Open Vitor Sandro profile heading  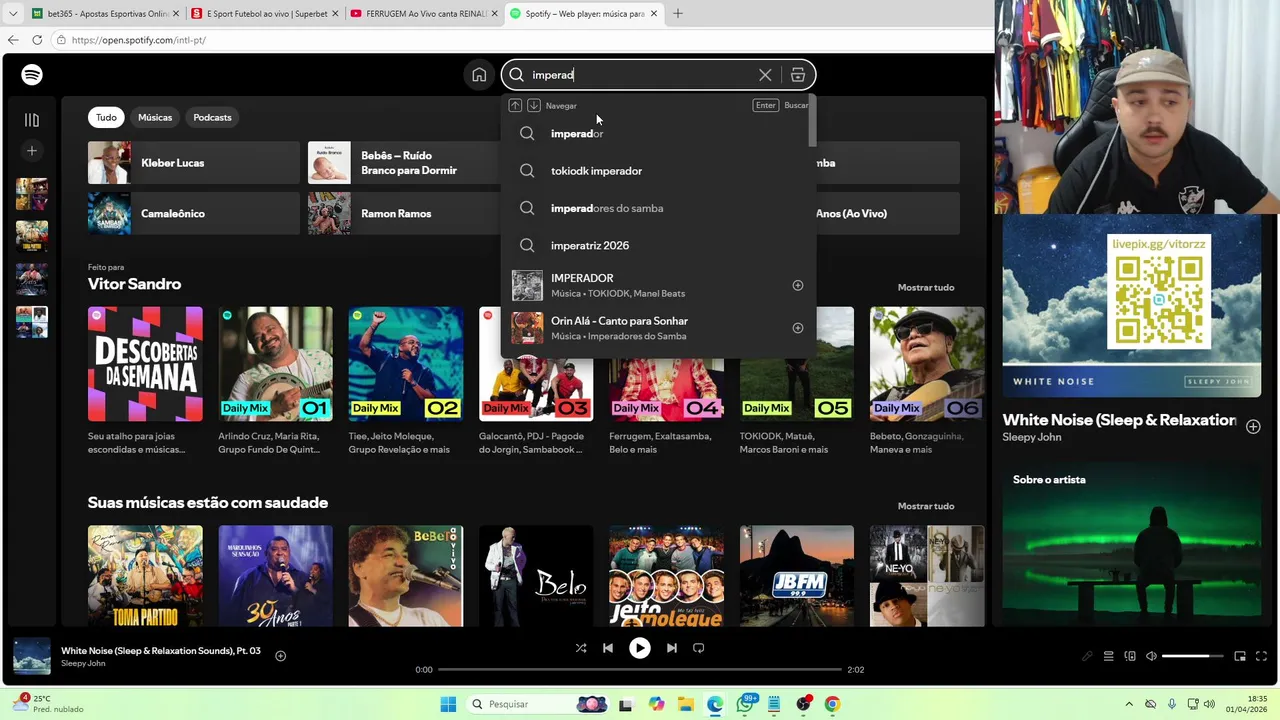[134, 284]
